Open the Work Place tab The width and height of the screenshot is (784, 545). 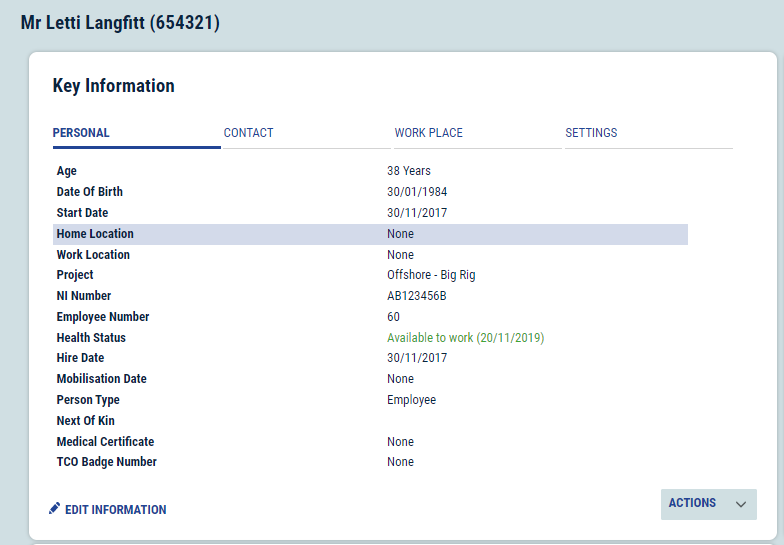point(428,133)
